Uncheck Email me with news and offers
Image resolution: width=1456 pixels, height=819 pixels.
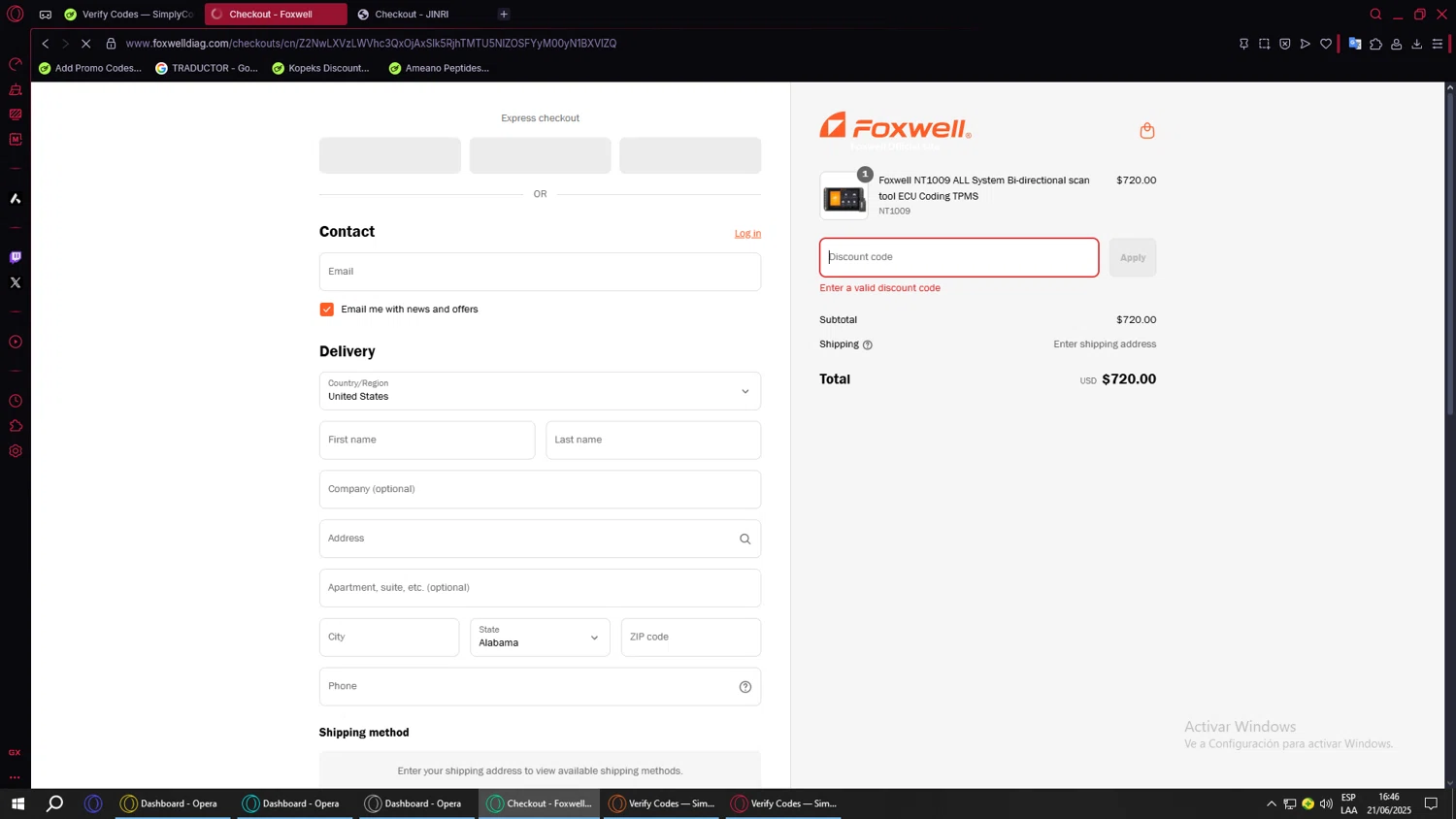327,310
